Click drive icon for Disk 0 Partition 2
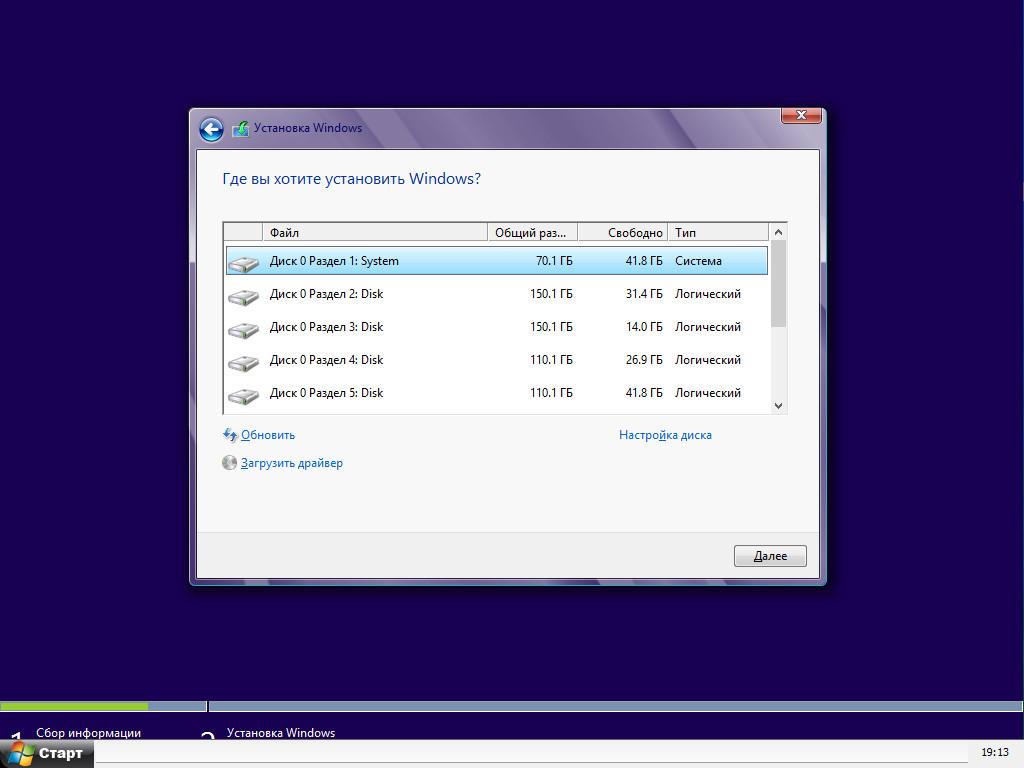Viewport: 1024px width, 768px height. point(243,296)
